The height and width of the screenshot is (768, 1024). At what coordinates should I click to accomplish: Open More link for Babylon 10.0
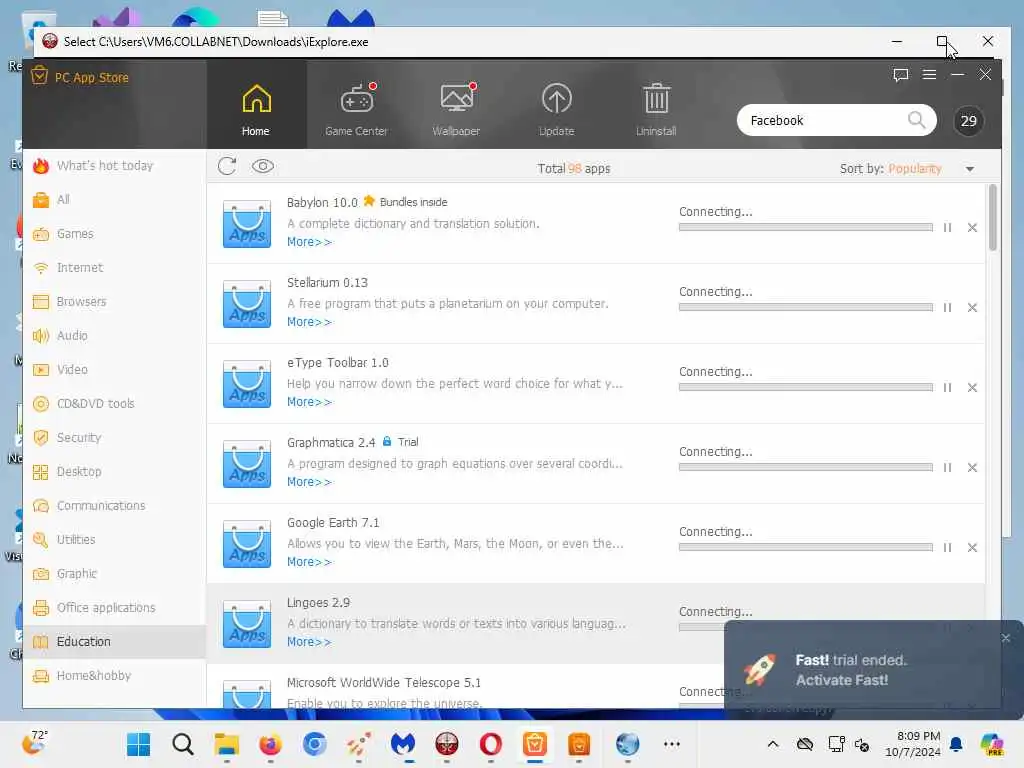309,242
